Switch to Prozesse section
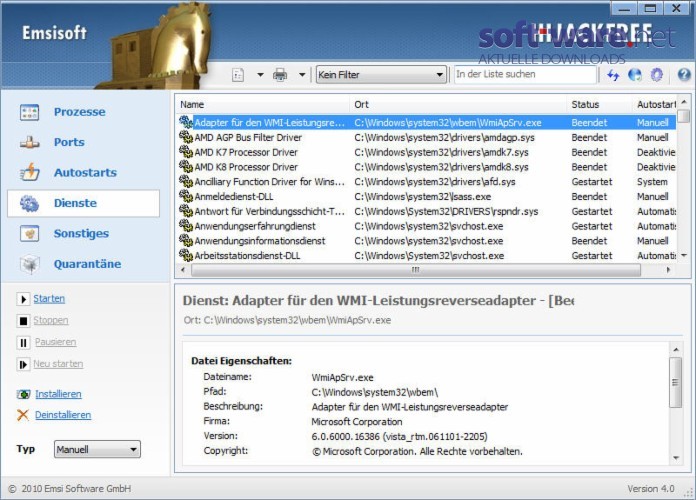696x500 pixels. pos(79,112)
